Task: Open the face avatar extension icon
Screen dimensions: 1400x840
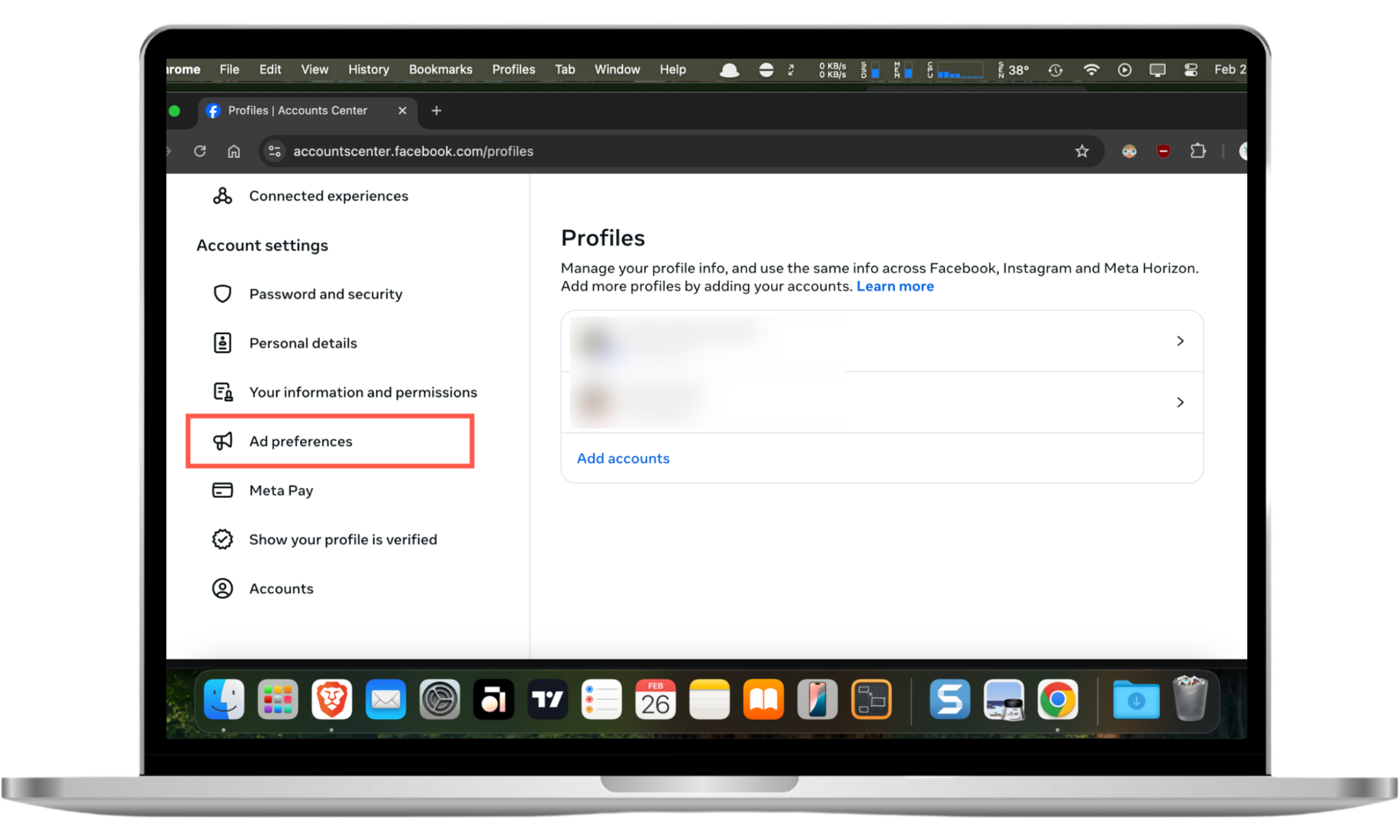Action: click(x=1129, y=151)
